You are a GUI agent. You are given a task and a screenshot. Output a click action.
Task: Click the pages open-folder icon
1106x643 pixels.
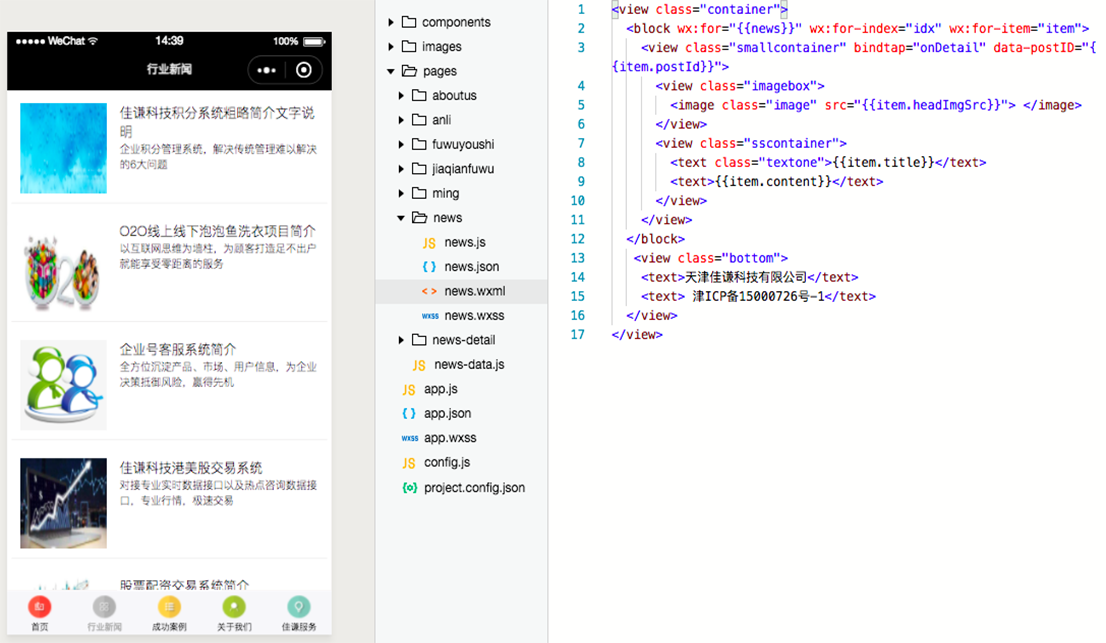pyautogui.click(x=410, y=71)
